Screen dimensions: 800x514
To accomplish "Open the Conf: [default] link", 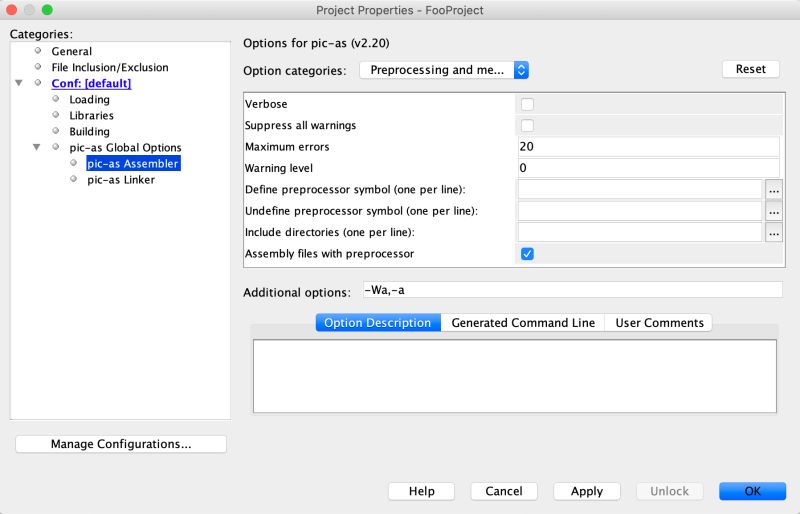I will tap(91, 83).
